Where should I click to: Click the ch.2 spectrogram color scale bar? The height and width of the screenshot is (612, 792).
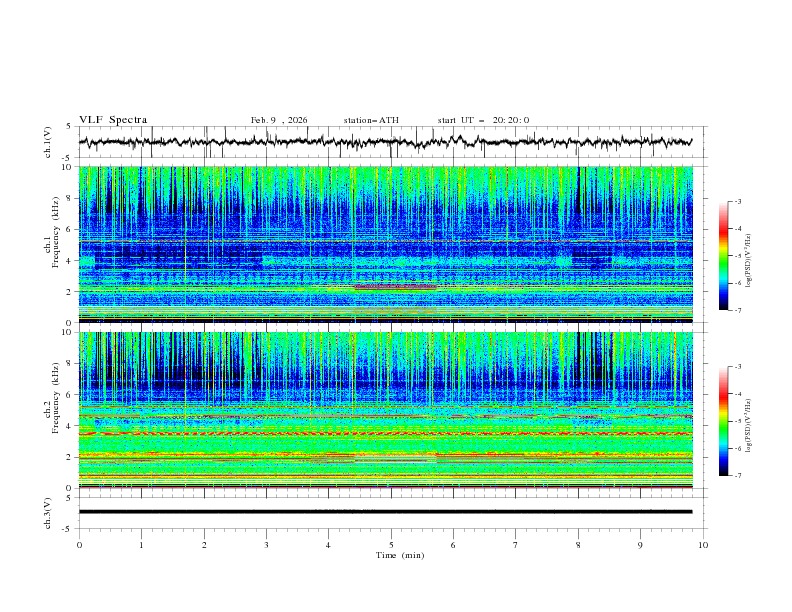723,421
